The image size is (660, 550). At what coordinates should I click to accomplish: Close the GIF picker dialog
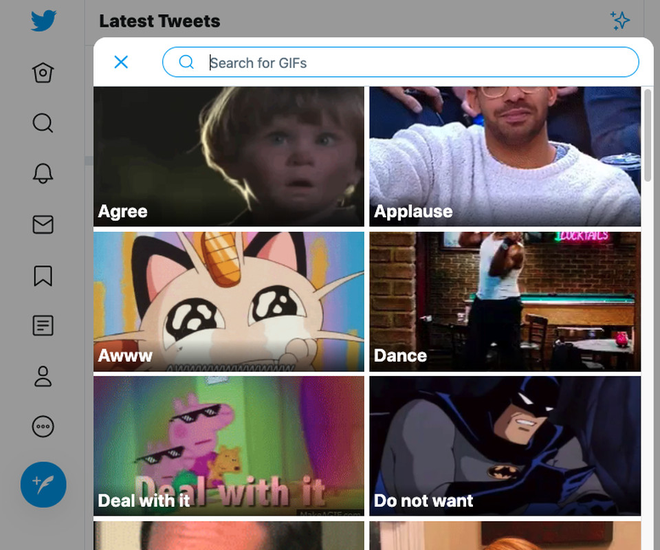(121, 62)
